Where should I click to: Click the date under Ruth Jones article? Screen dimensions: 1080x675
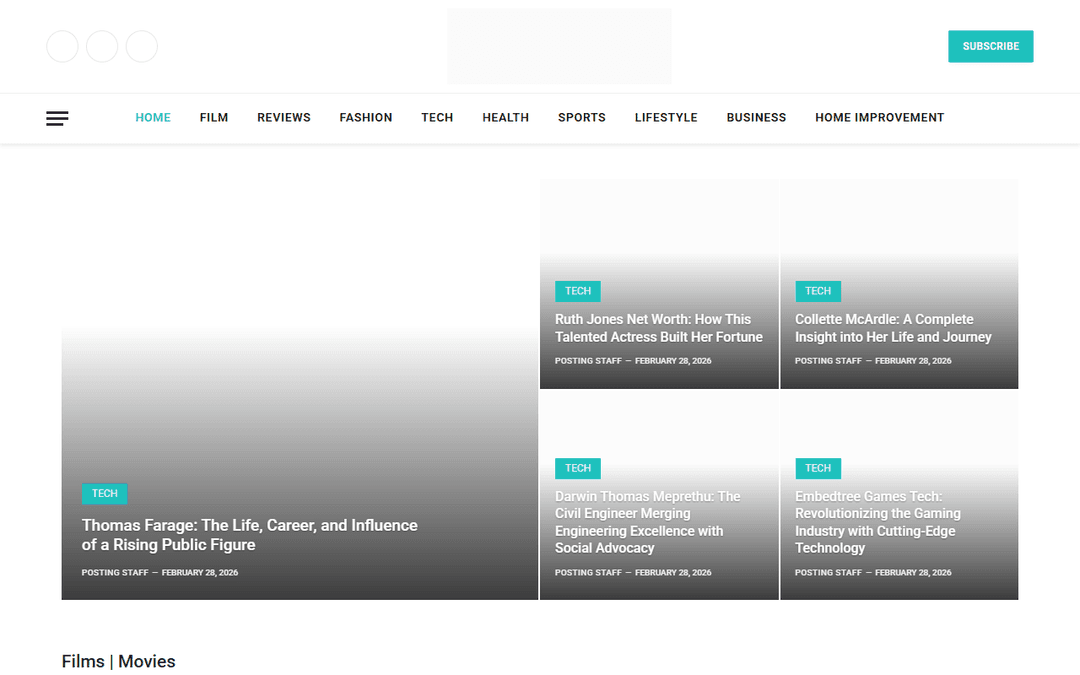[x=673, y=361]
